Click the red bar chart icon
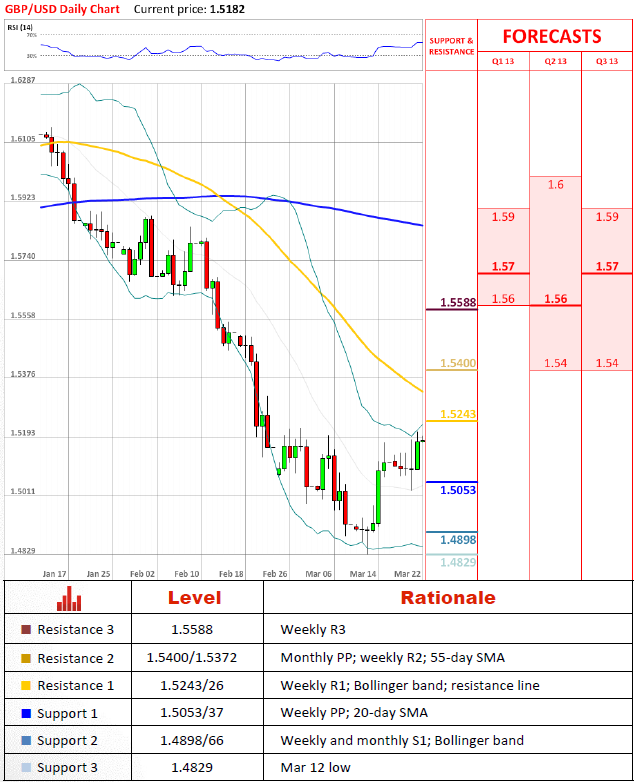The image size is (634, 782). [69, 598]
